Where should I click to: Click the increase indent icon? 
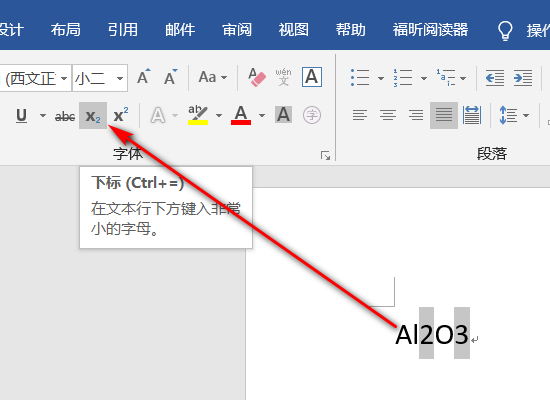(x=523, y=78)
